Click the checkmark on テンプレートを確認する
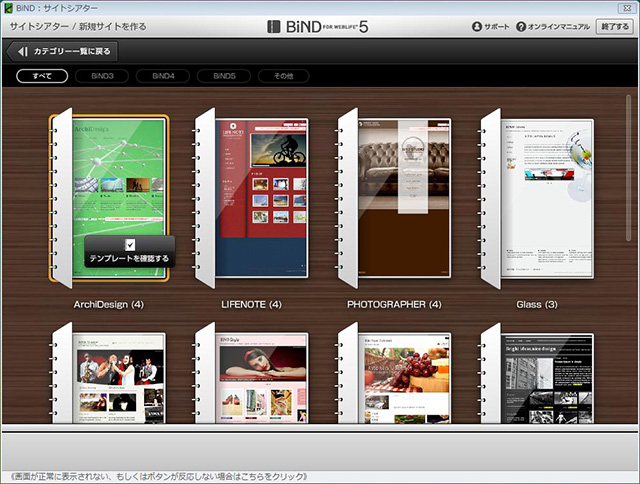640x484 pixels. pos(130,244)
